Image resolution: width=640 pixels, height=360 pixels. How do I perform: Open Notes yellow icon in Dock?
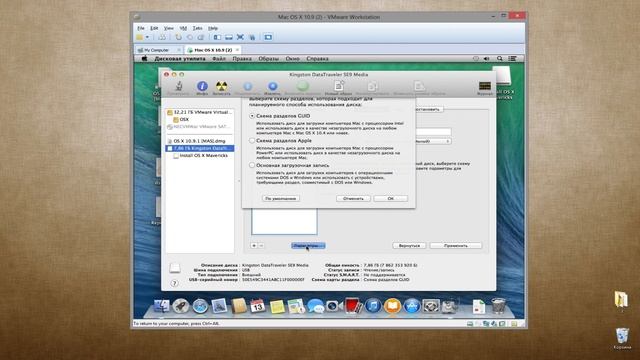pos(277,306)
